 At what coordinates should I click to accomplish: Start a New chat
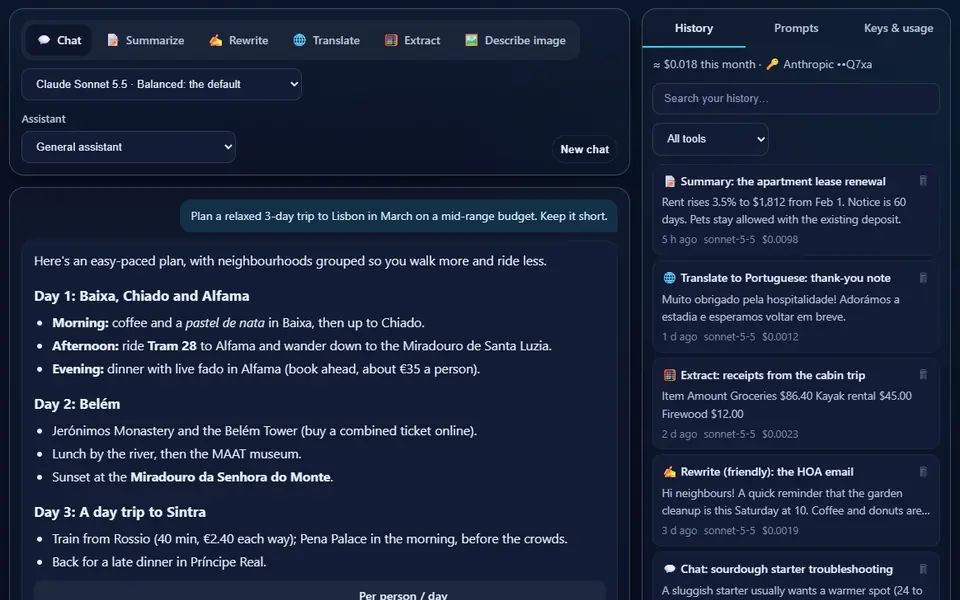pyautogui.click(x=584, y=149)
